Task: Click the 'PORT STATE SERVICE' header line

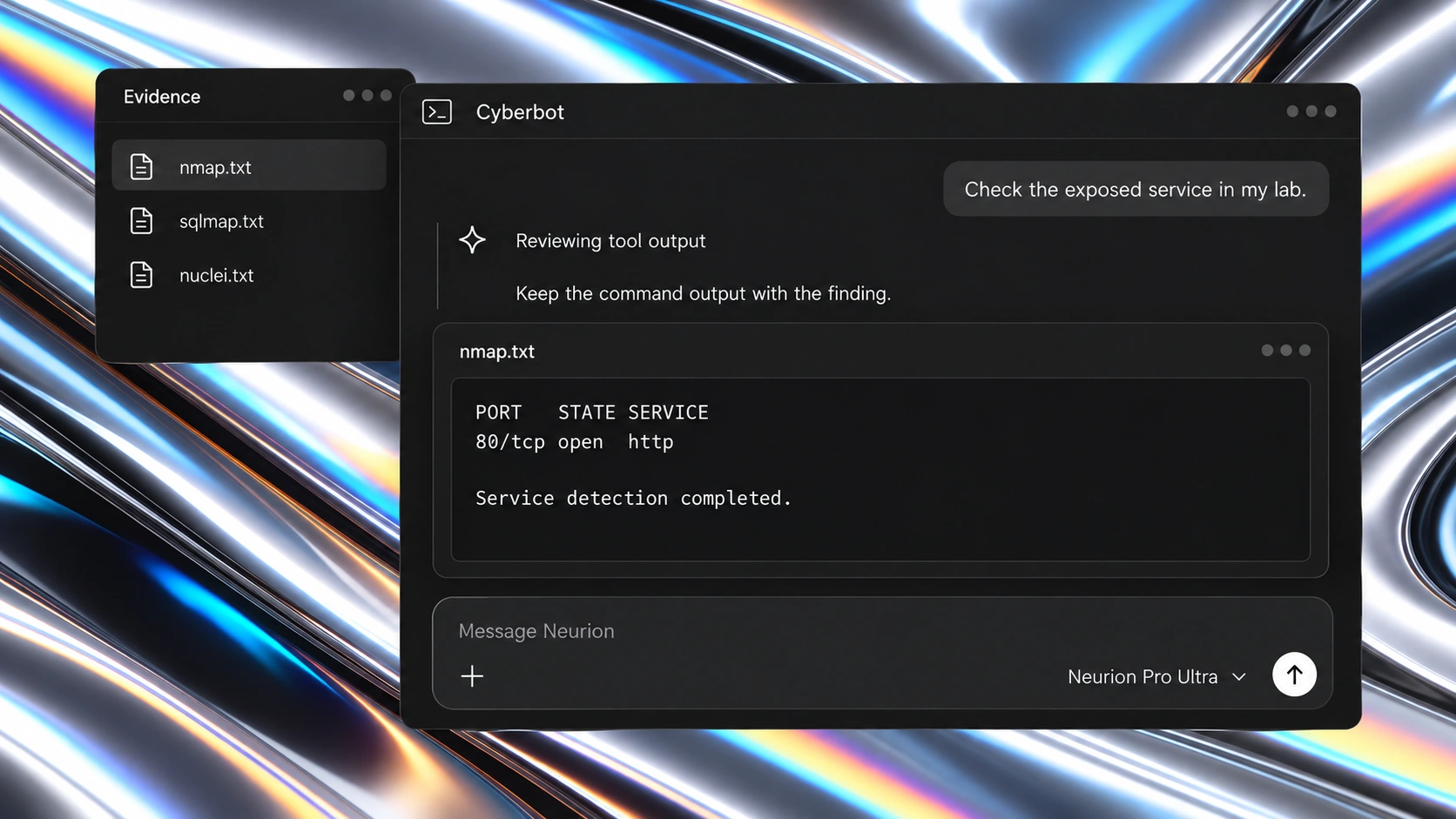Action: pyautogui.click(x=592, y=413)
